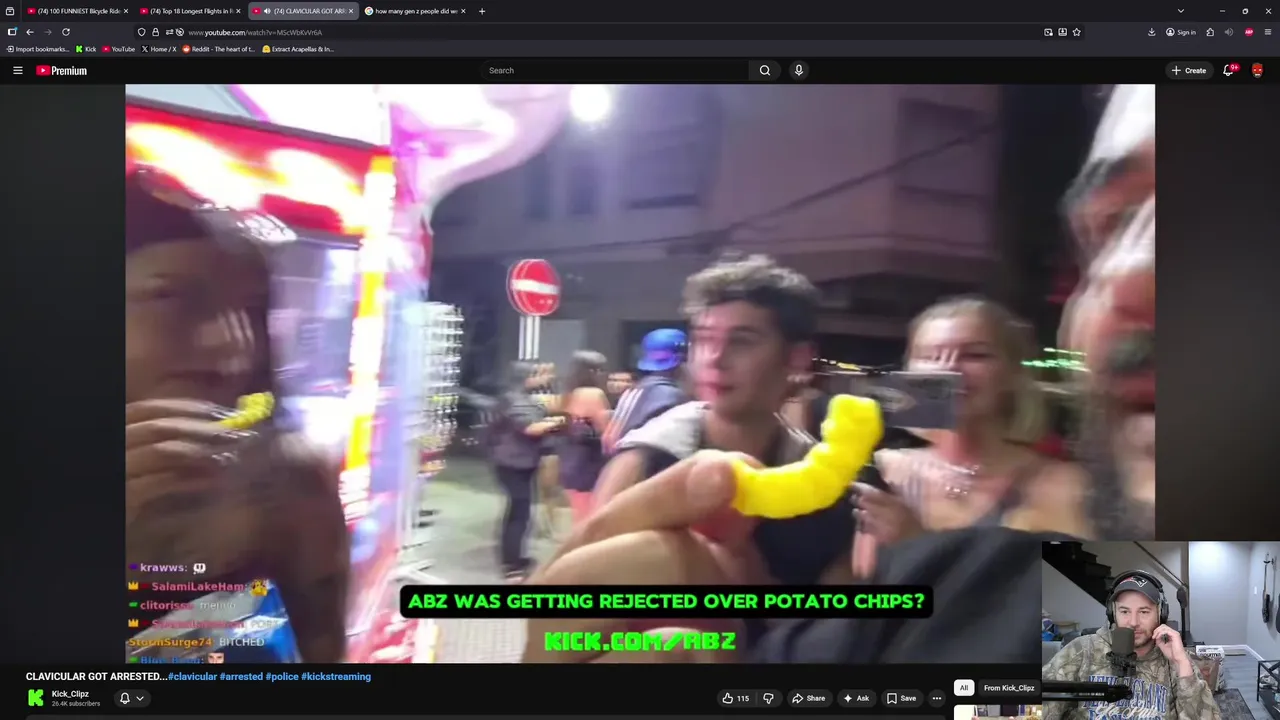This screenshot has height=720, width=1280.
Task: Close the 100 FUNNIEST Bicycle Ride tab
Action: click(x=126, y=11)
